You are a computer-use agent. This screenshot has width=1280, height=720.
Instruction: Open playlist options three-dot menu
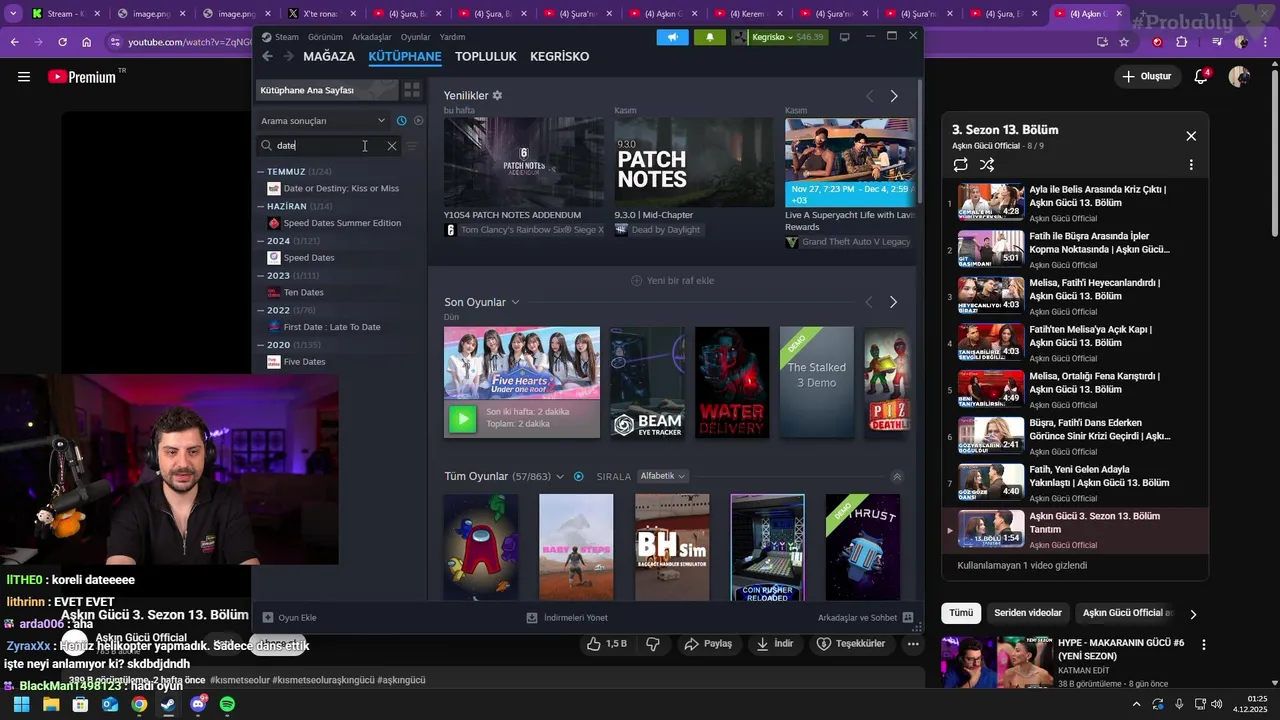[1191, 165]
